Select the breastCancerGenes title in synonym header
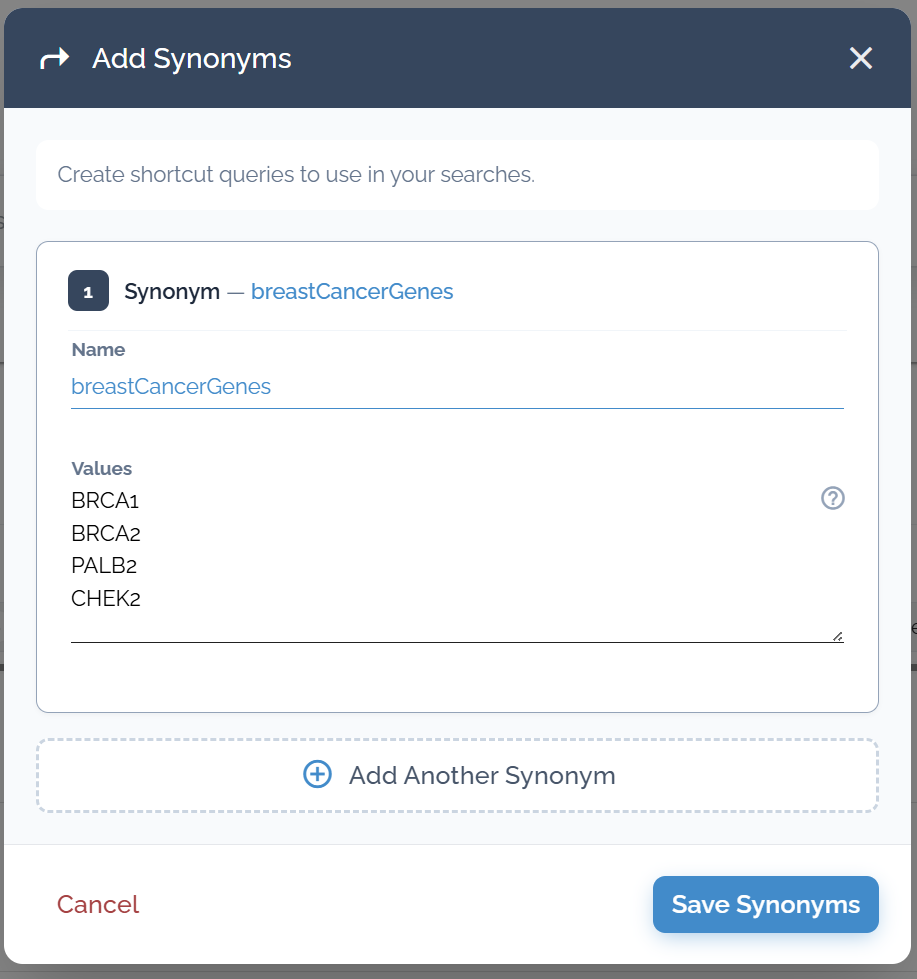The height and width of the screenshot is (979, 917). 352,292
